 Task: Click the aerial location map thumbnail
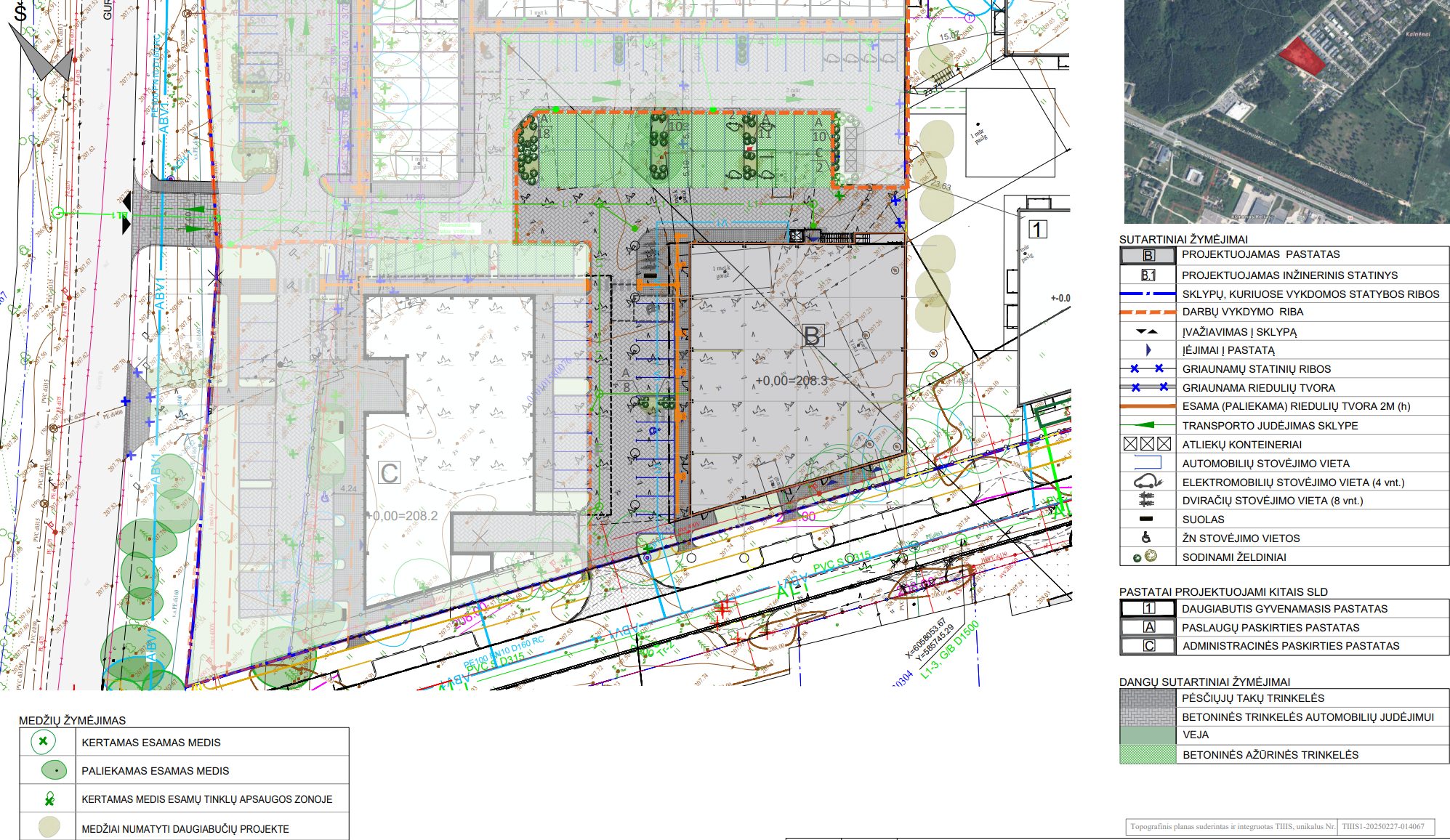(1286, 111)
